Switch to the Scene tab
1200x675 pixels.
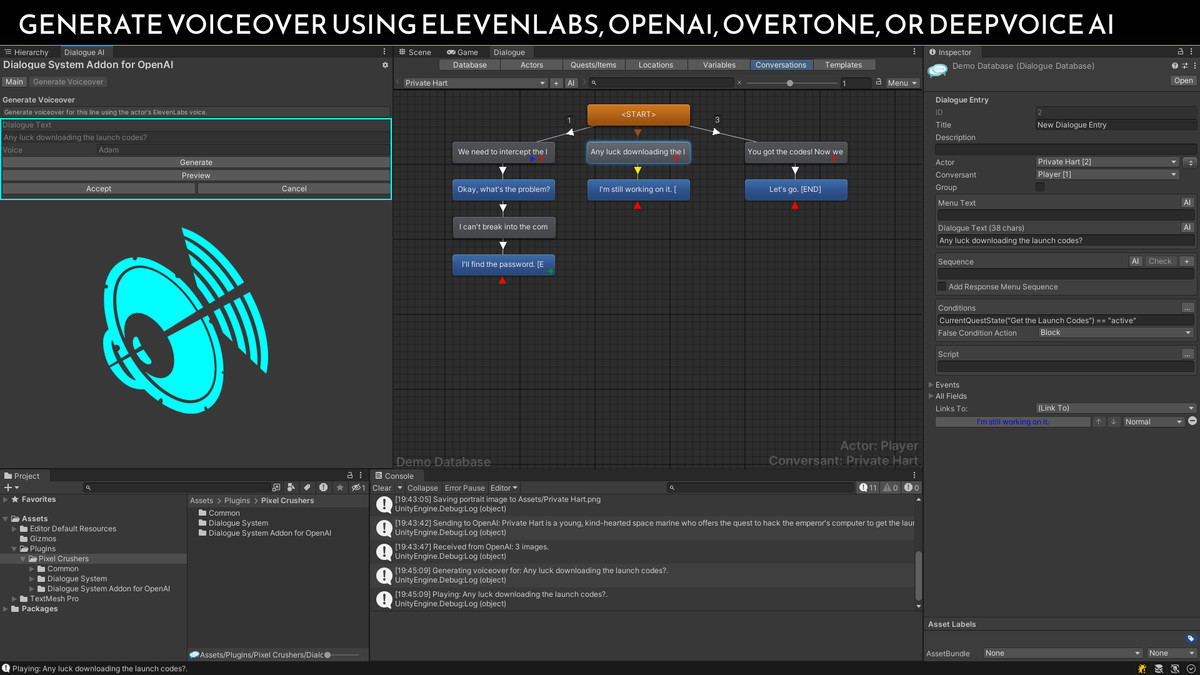[415, 52]
